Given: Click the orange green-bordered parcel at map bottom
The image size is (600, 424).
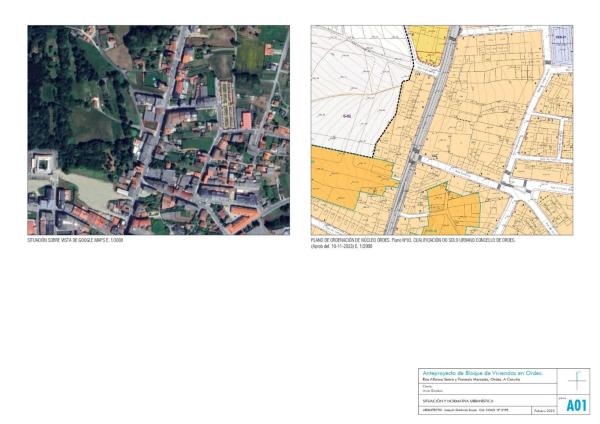Looking at the screenshot, I should pyautogui.click(x=453, y=210).
